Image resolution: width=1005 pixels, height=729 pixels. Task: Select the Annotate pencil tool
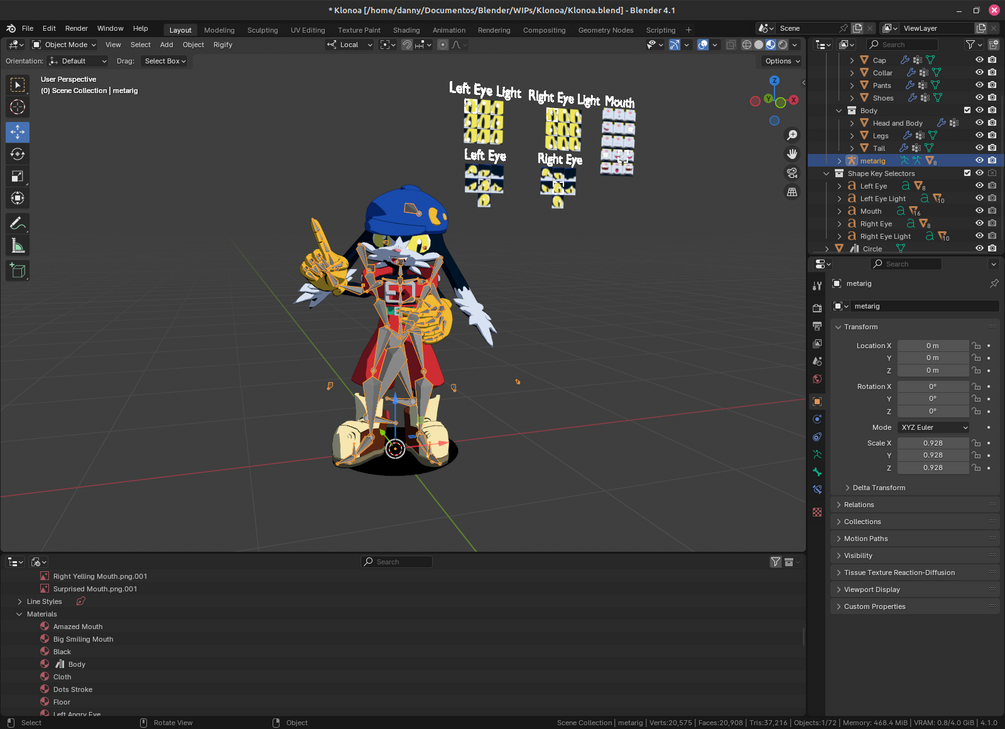click(x=17, y=223)
